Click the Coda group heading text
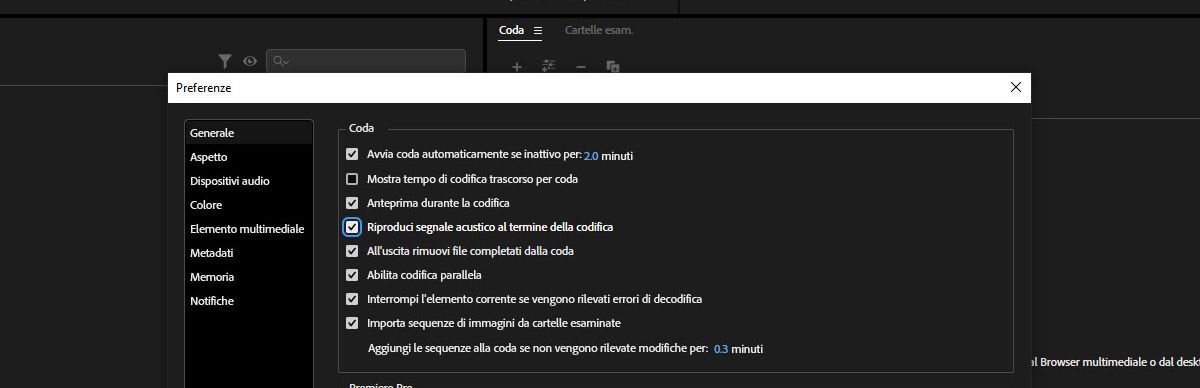Viewport: 1200px width, 388px height. pos(362,129)
